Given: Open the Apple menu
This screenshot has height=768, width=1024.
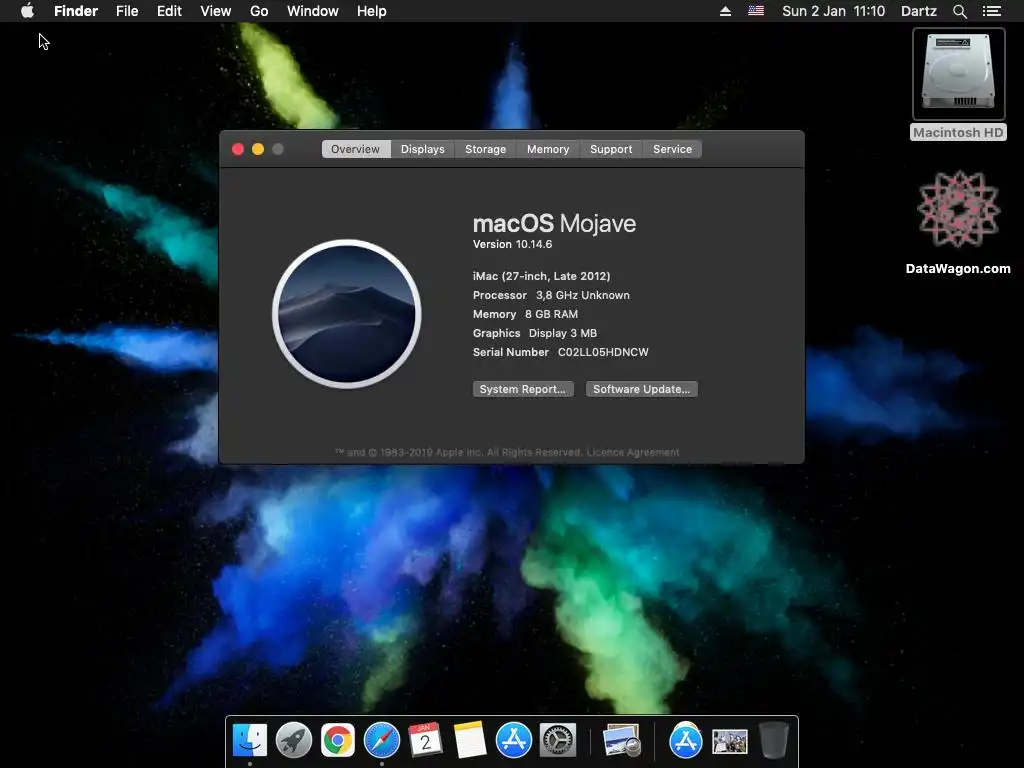Looking at the screenshot, I should [x=27, y=10].
